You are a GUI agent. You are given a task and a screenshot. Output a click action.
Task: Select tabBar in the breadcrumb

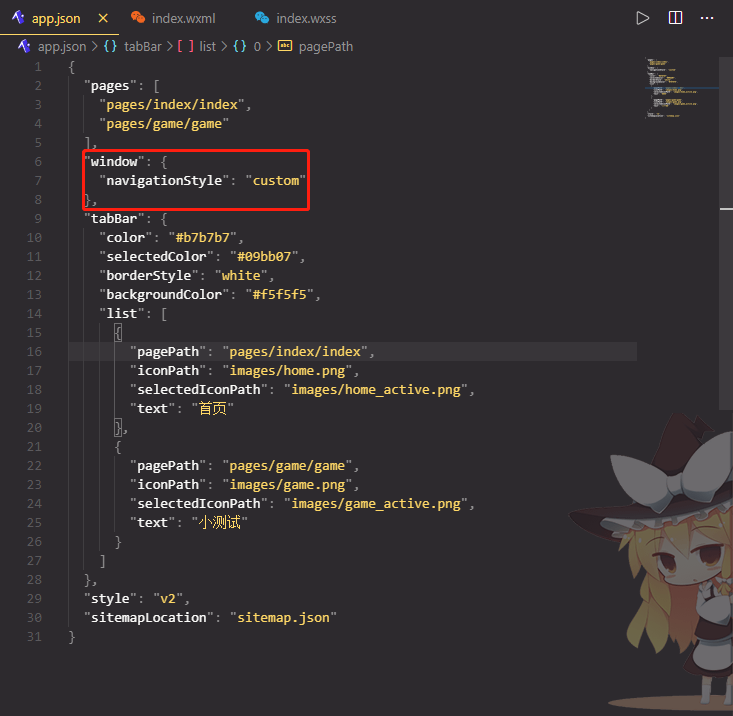pyautogui.click(x=143, y=47)
